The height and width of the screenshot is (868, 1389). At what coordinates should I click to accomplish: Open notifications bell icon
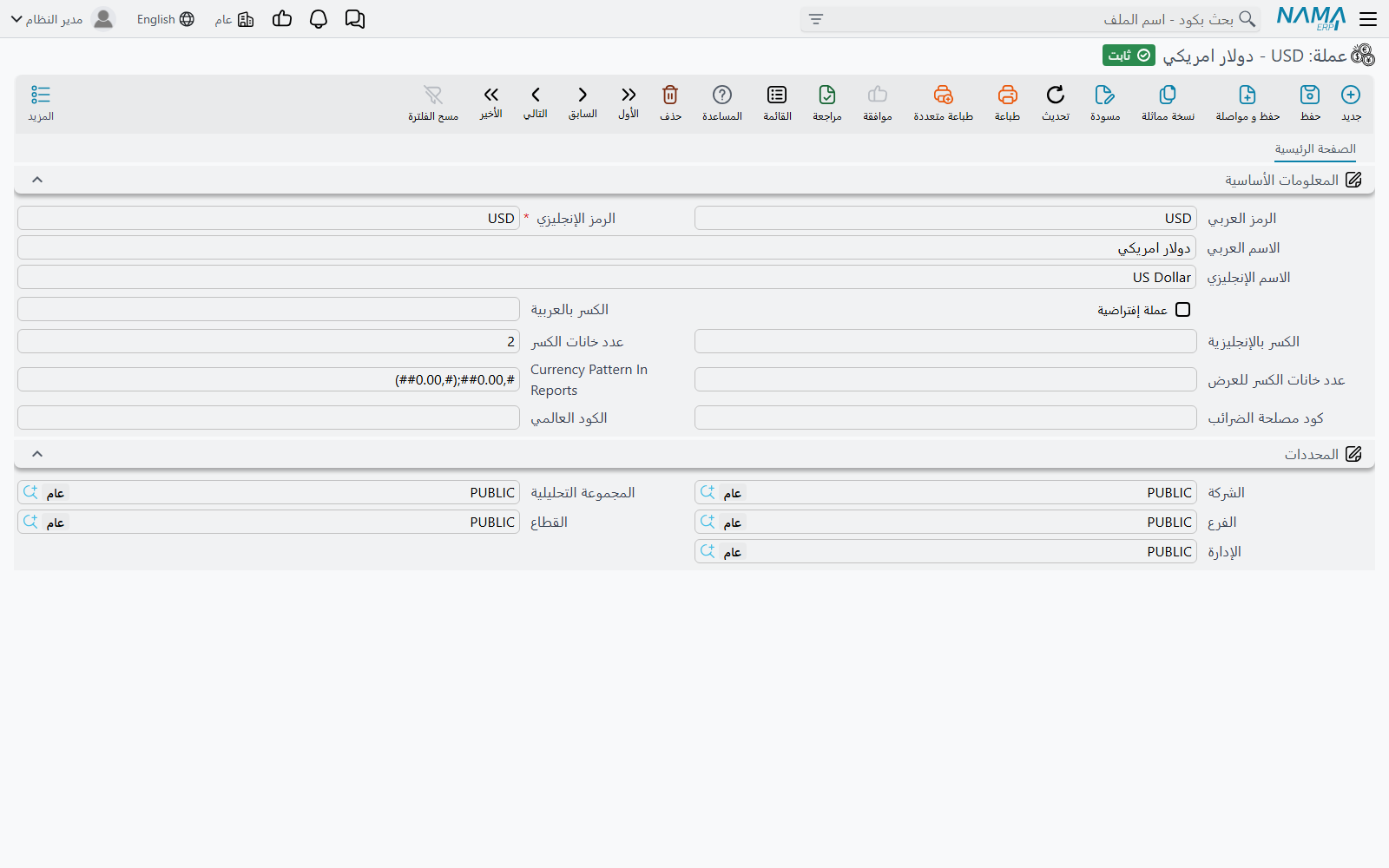click(x=319, y=19)
